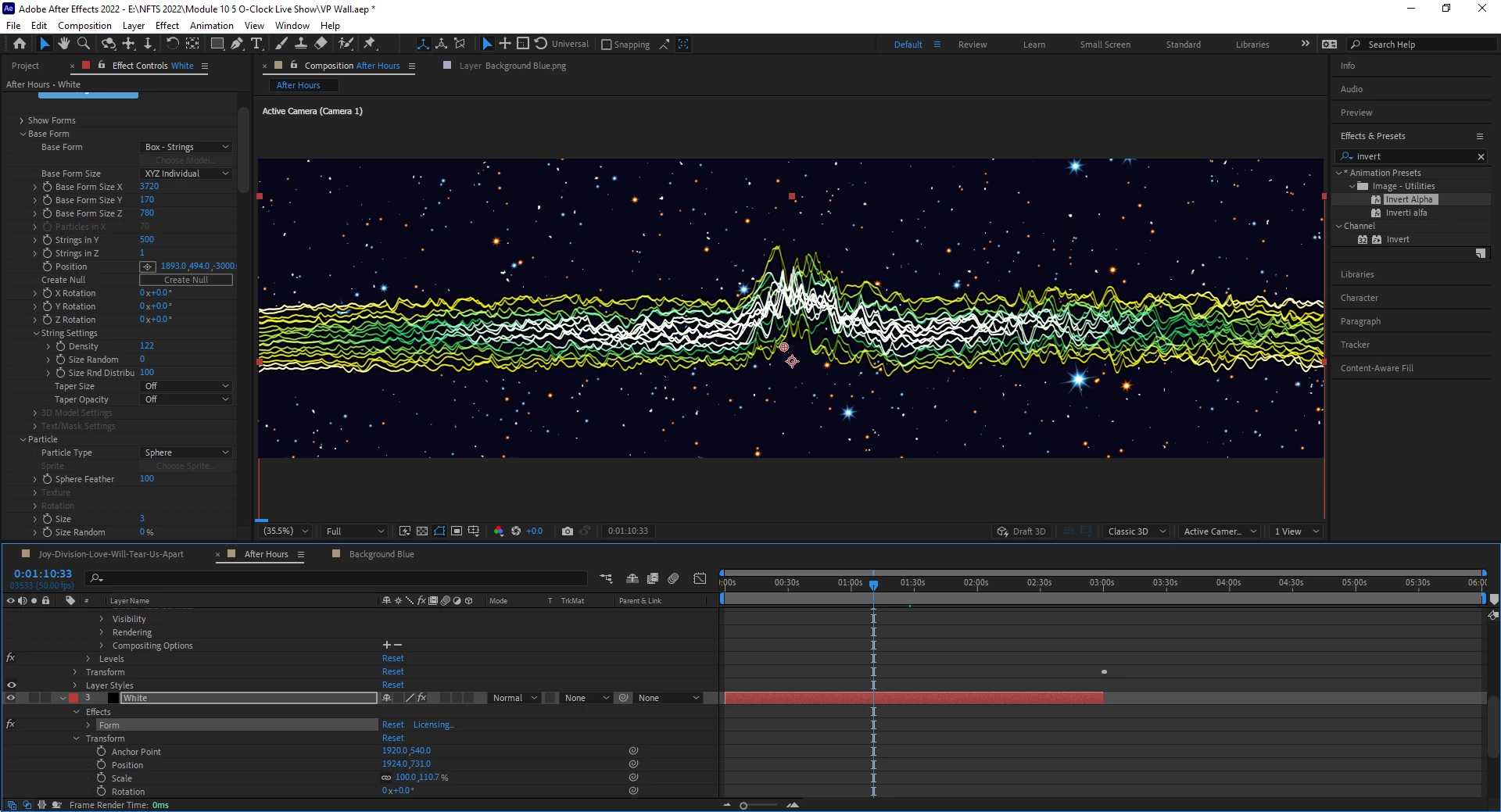Select the Invert Alpha preset
Image resolution: width=1501 pixels, height=812 pixels.
pyautogui.click(x=1409, y=199)
